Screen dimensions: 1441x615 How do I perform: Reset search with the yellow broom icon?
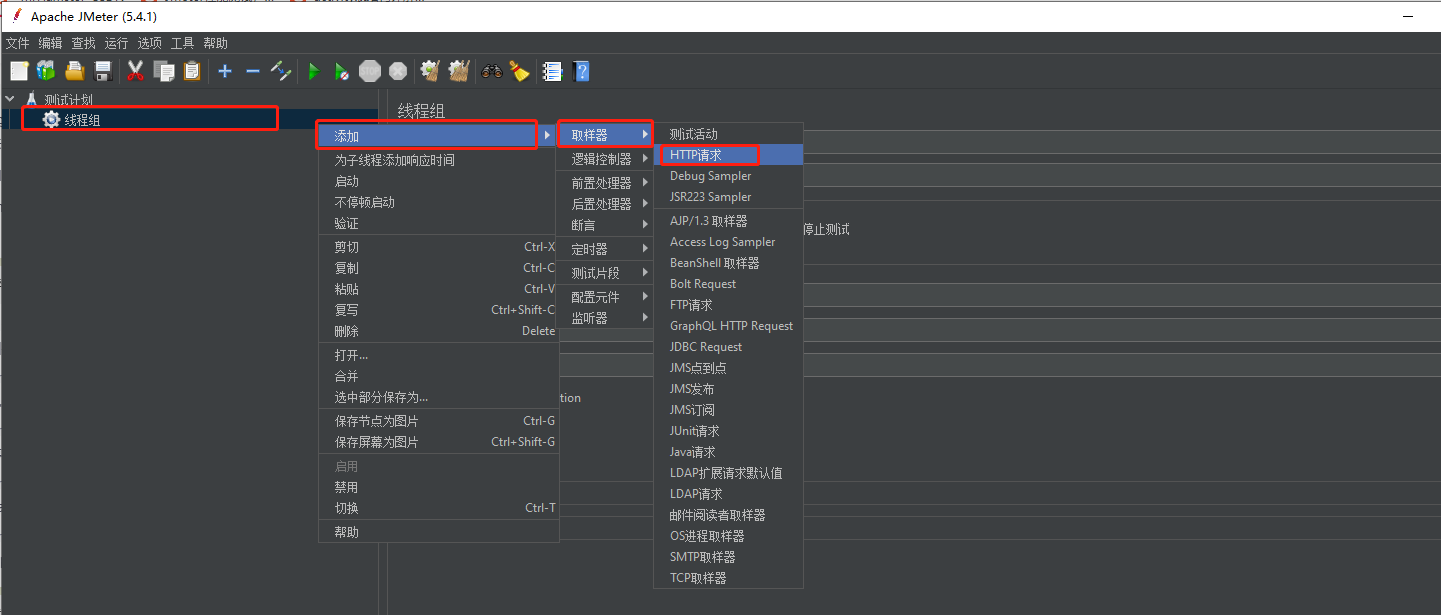pos(519,71)
